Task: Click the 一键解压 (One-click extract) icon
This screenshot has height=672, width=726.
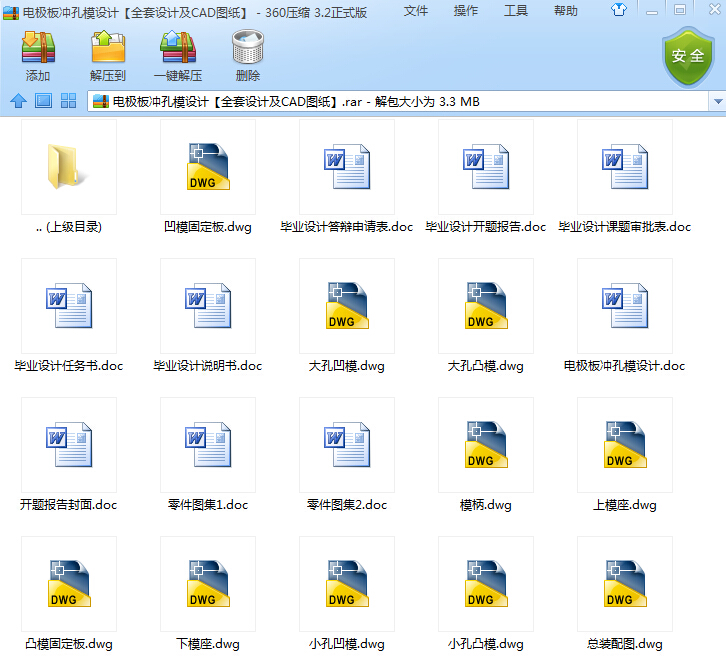Action: (178, 47)
